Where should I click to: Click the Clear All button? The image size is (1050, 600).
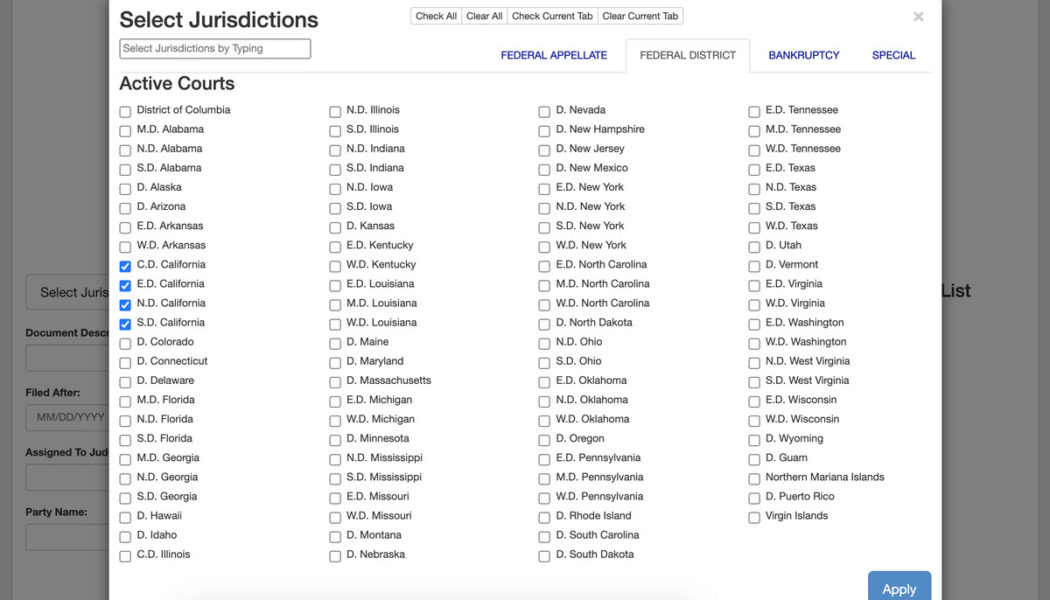tap(484, 16)
